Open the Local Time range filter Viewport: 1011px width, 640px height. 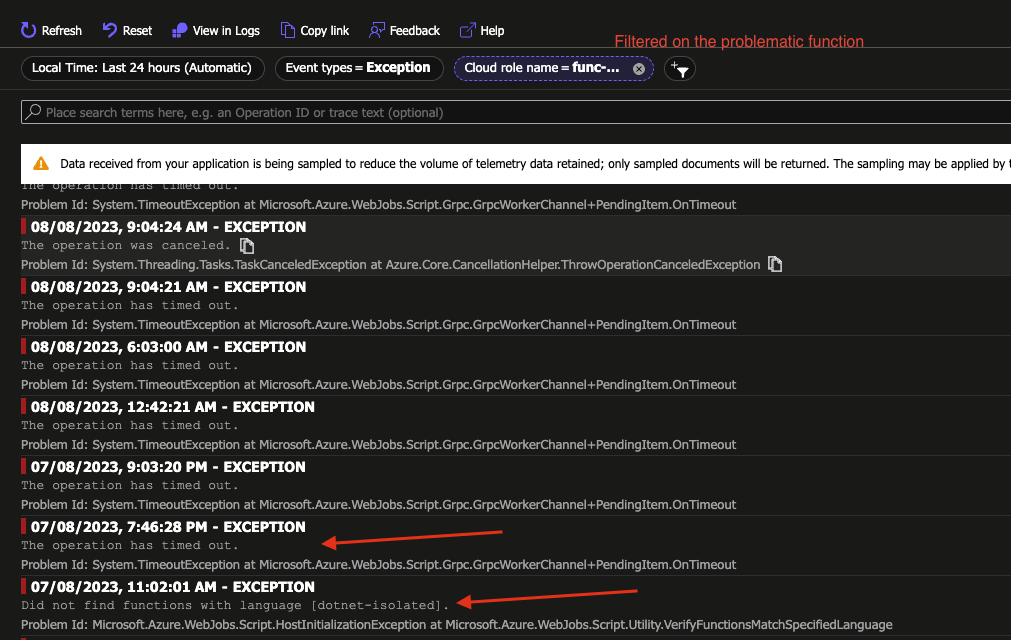tap(142, 68)
